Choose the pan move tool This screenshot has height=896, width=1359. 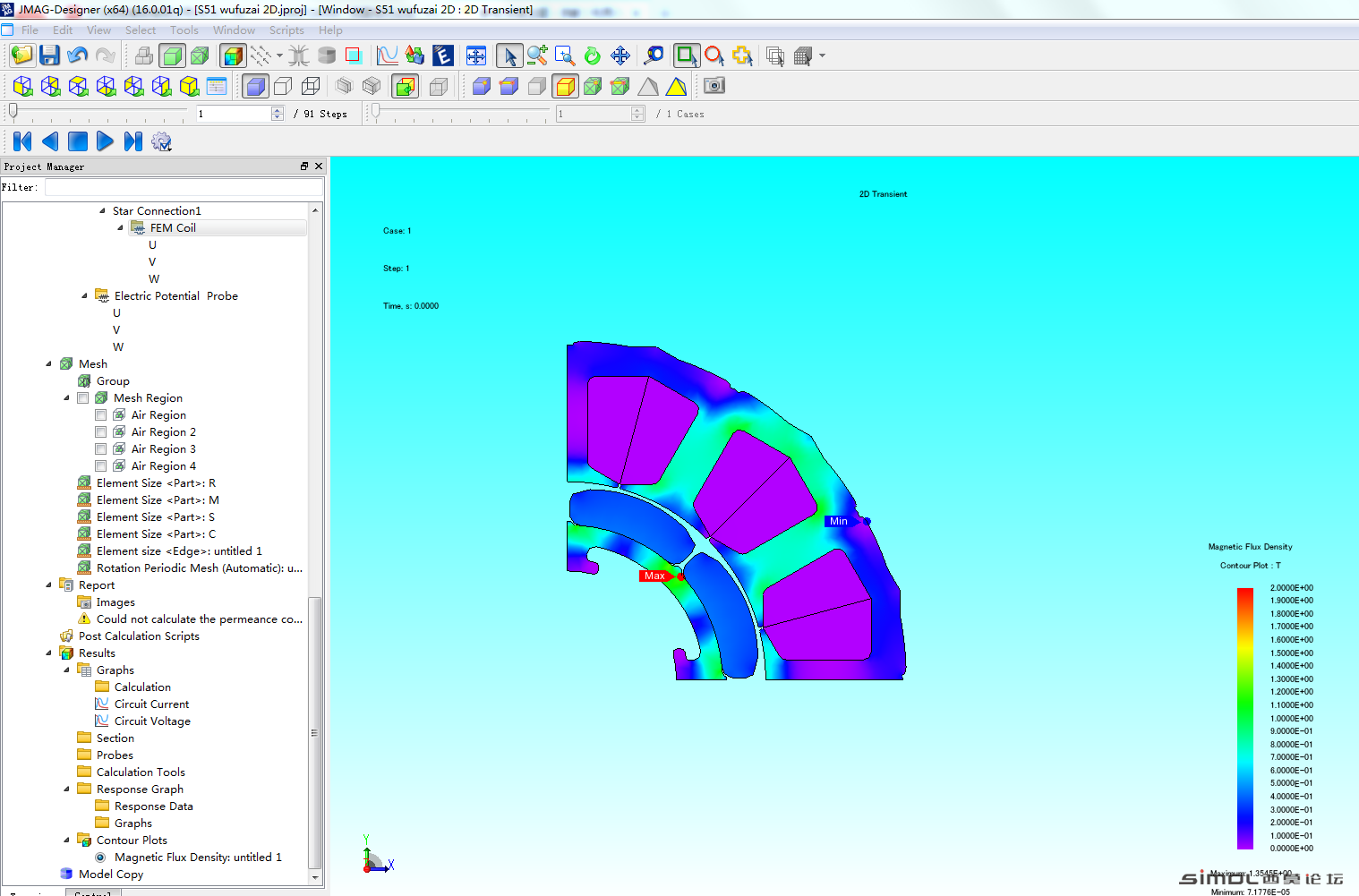tap(620, 55)
